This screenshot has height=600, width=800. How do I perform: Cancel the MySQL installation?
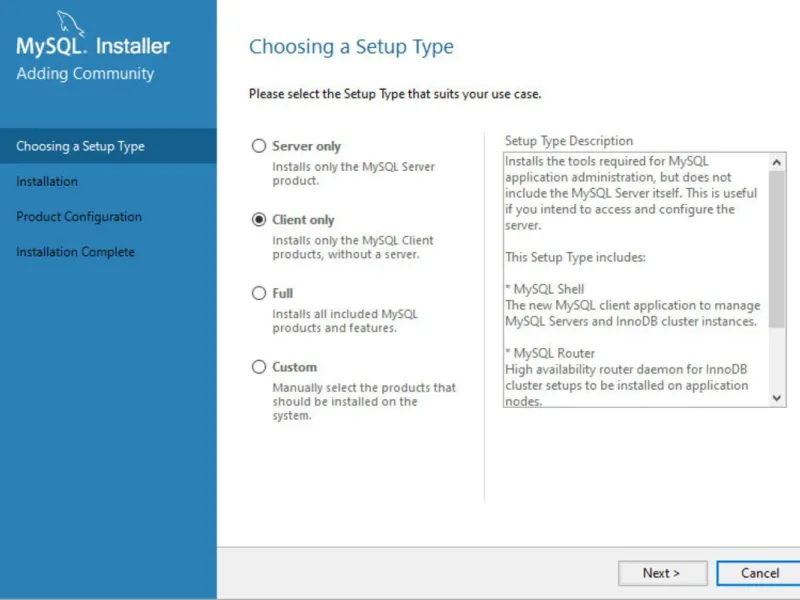[759, 573]
